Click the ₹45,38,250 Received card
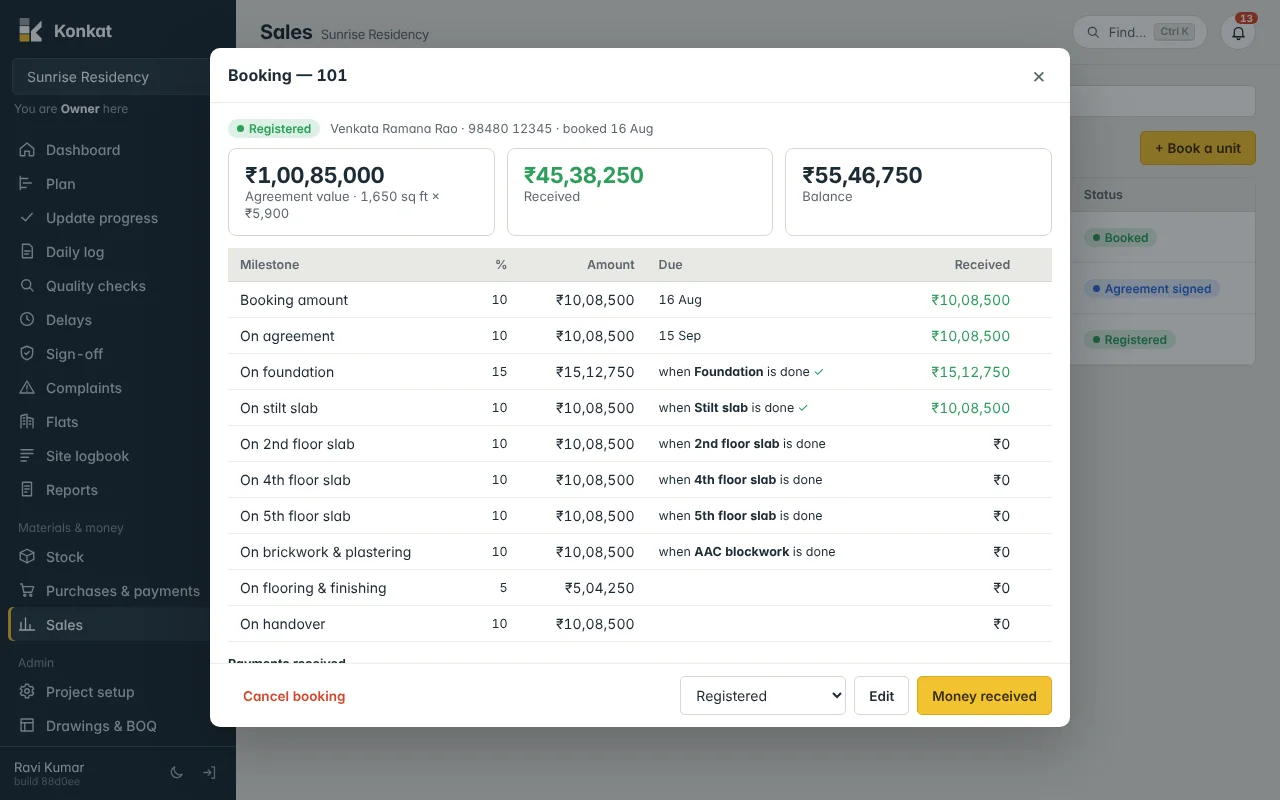Viewport: 1280px width, 800px height. (640, 192)
